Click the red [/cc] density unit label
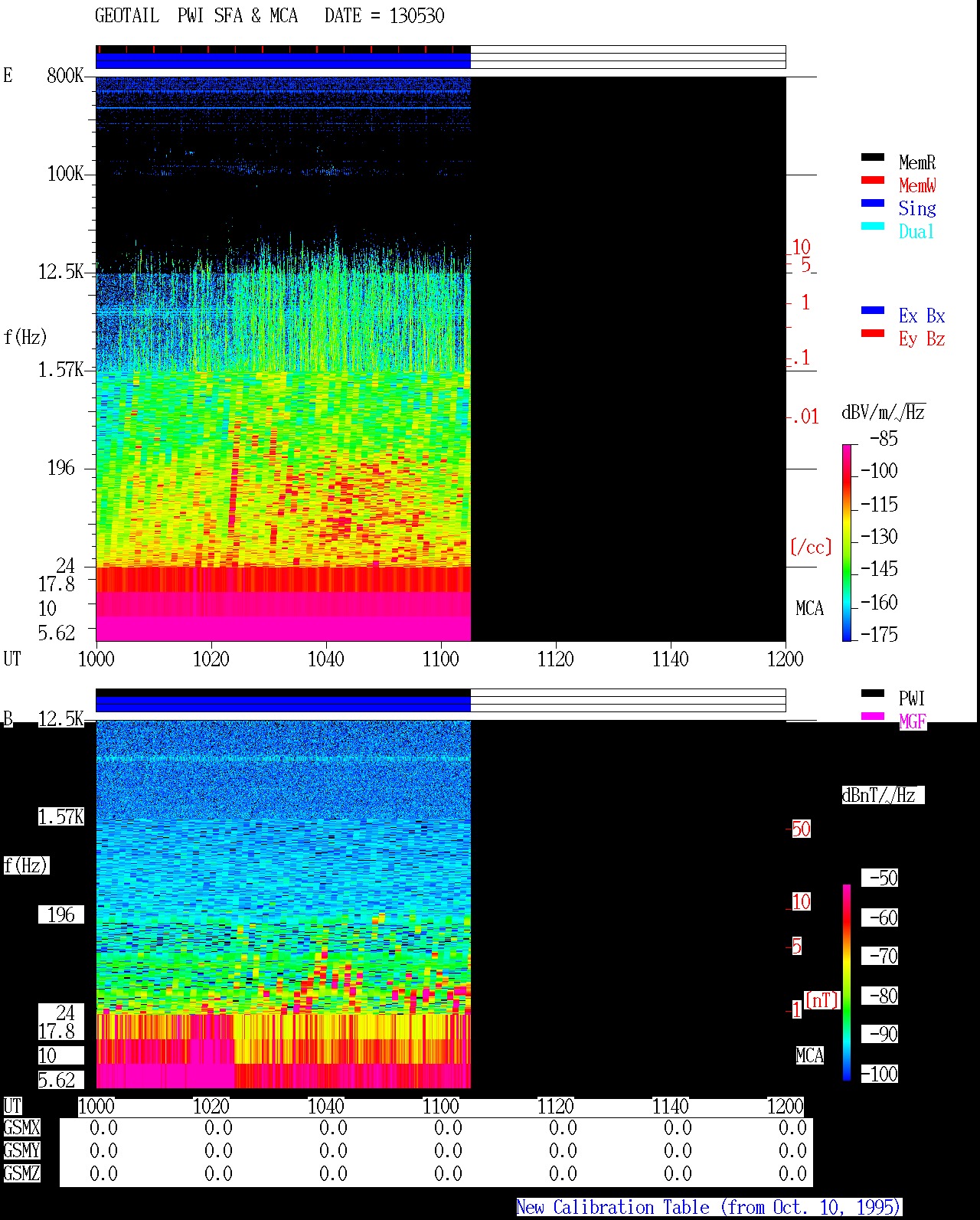980x1220 pixels. 811,547
